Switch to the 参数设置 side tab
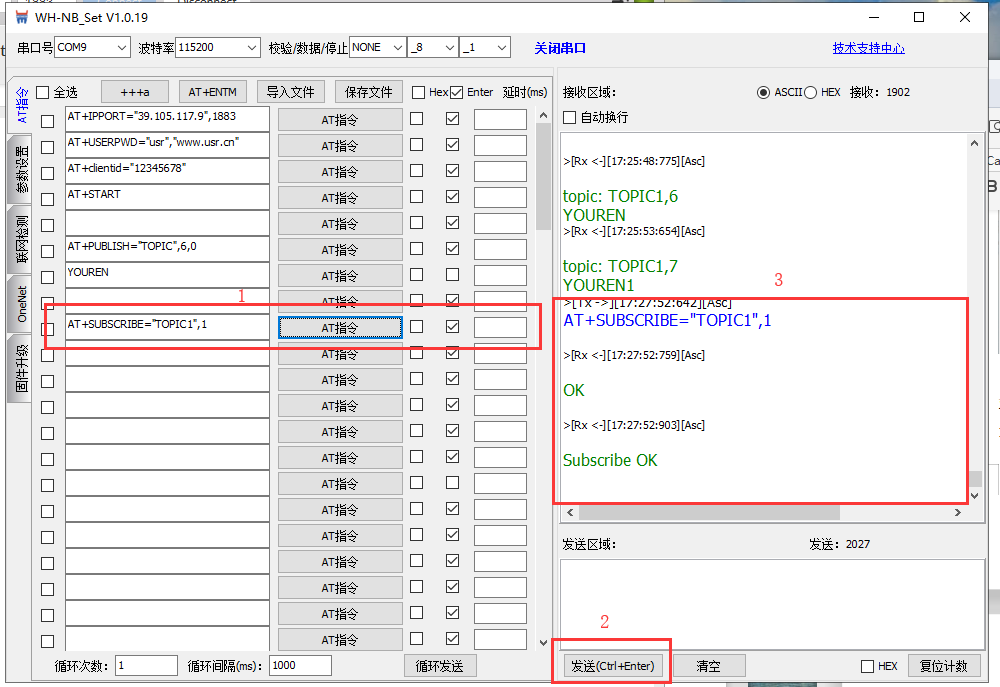 [x=21, y=169]
